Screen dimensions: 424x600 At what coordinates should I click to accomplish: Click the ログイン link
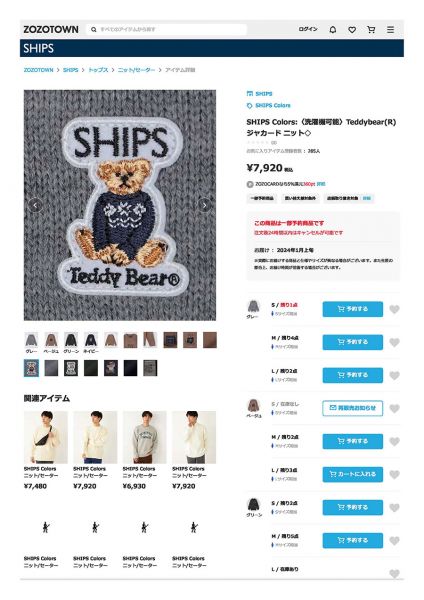point(308,29)
